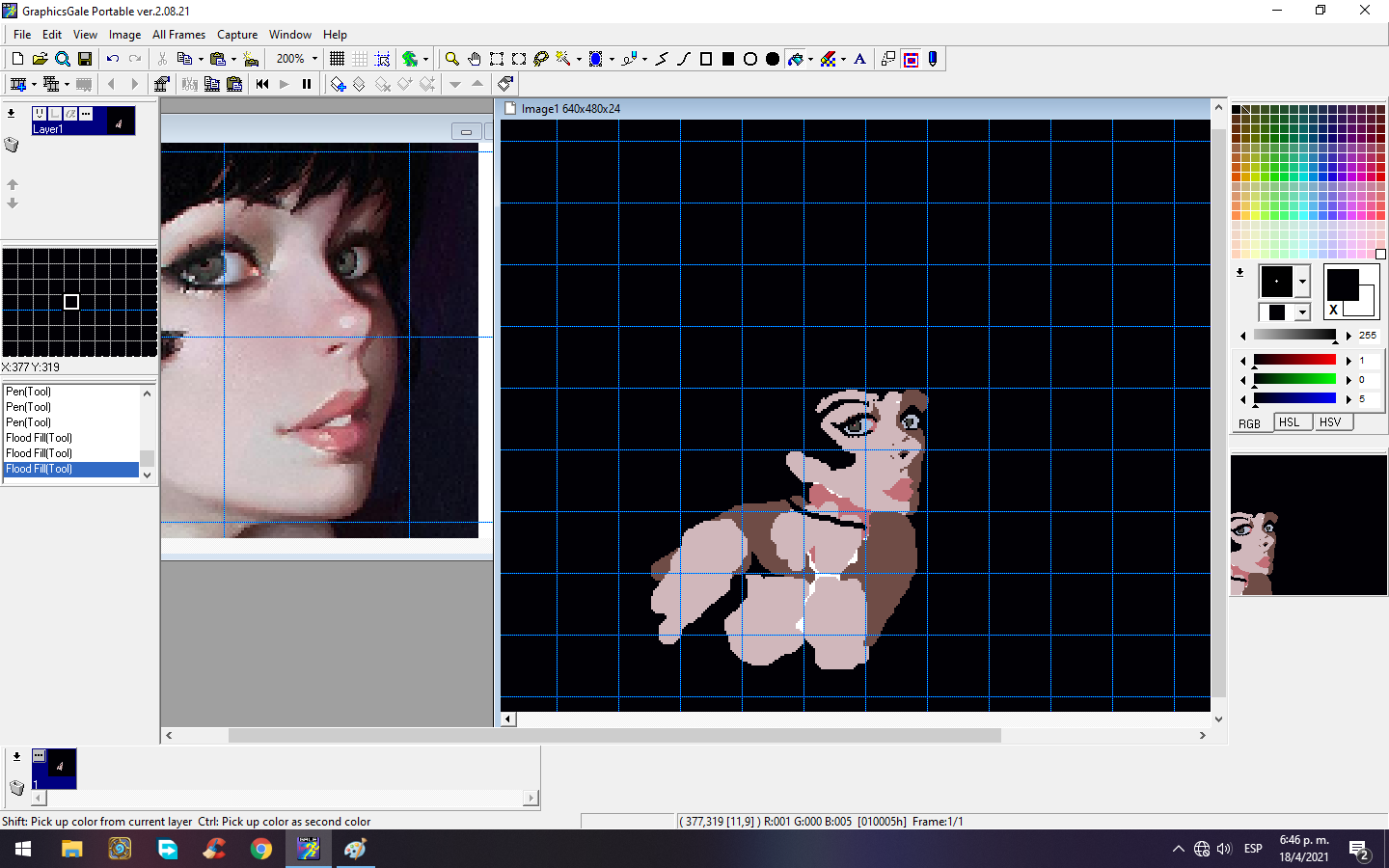The height and width of the screenshot is (868, 1389).
Task: Toggle the custom grid display
Action: click(x=360, y=59)
